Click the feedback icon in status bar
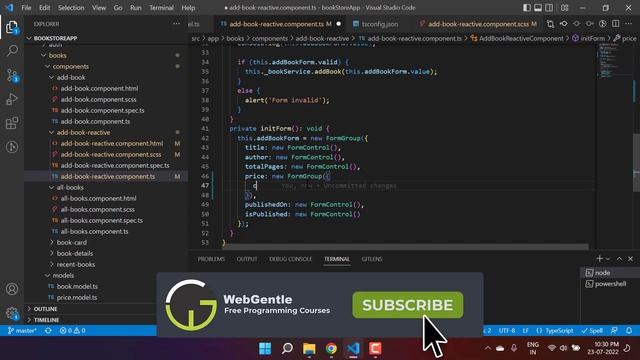 614,331
